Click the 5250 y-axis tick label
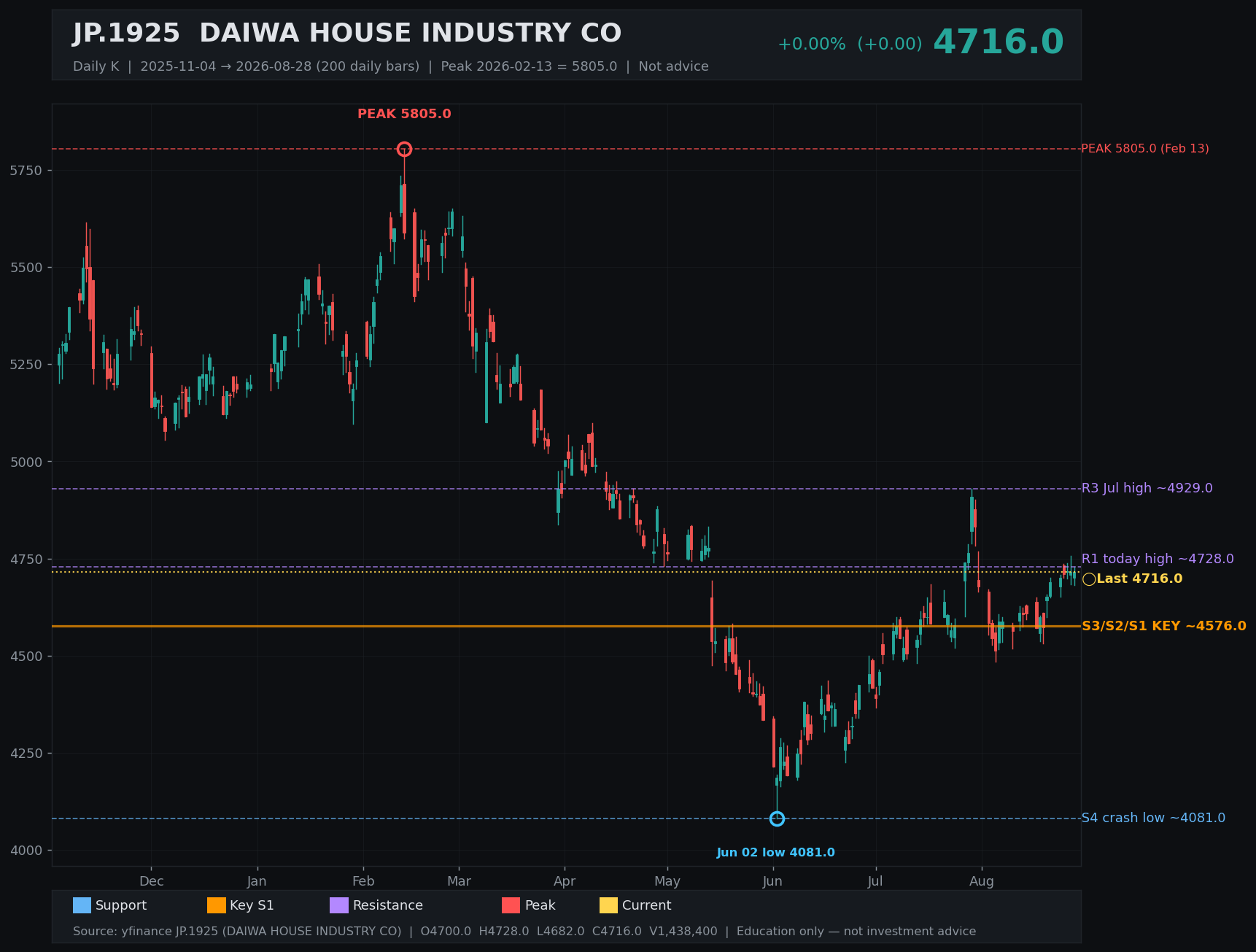The image size is (1256, 952). click(26, 365)
